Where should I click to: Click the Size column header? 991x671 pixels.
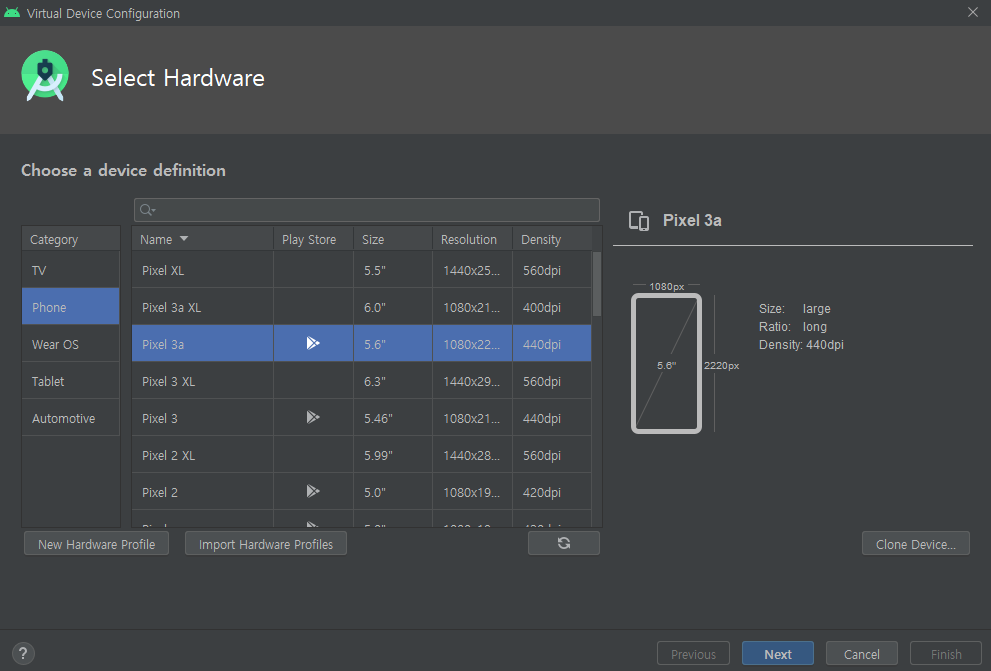392,239
